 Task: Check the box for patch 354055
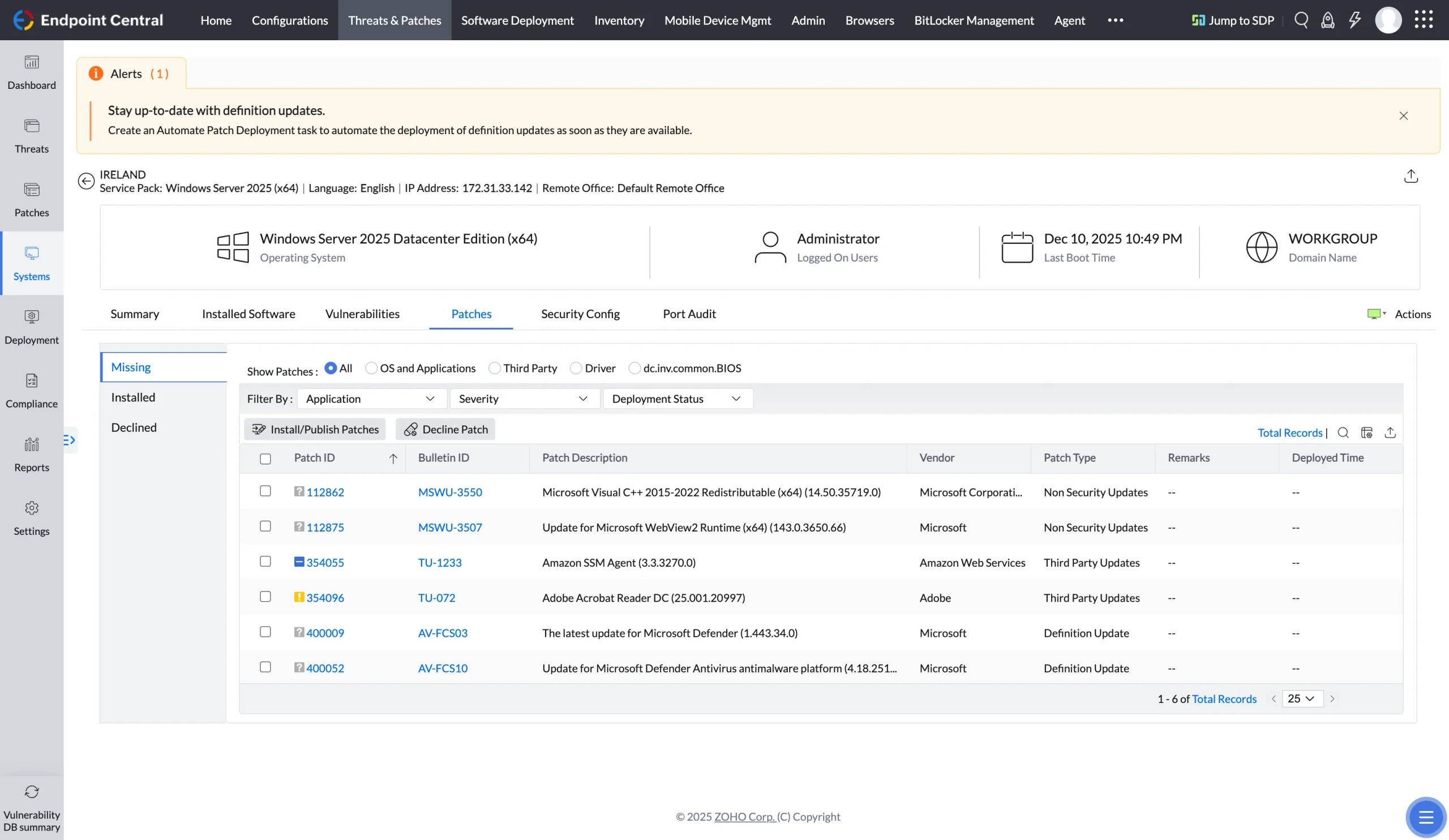[265, 561]
